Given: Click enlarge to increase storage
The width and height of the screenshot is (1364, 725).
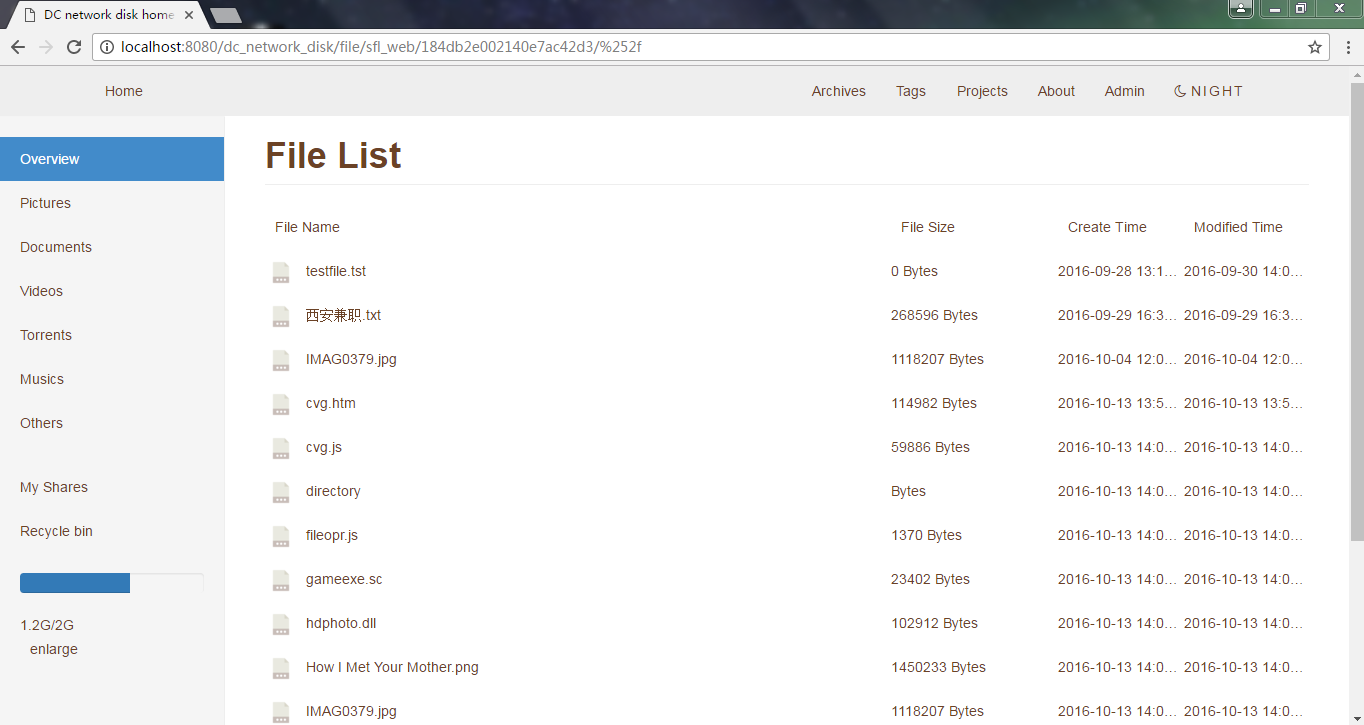Looking at the screenshot, I should click(54, 649).
